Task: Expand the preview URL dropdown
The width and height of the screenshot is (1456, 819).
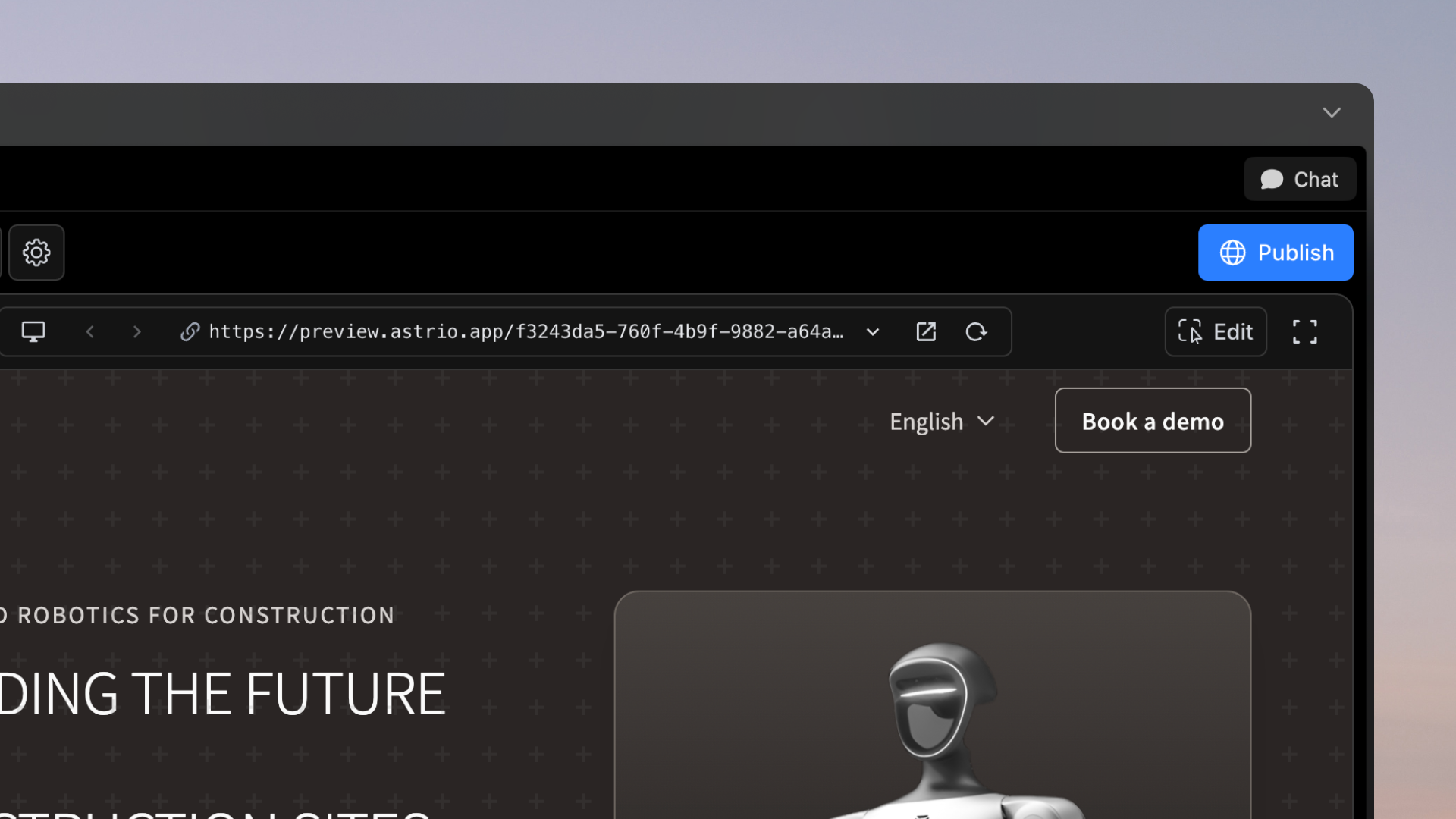Action: 873,331
